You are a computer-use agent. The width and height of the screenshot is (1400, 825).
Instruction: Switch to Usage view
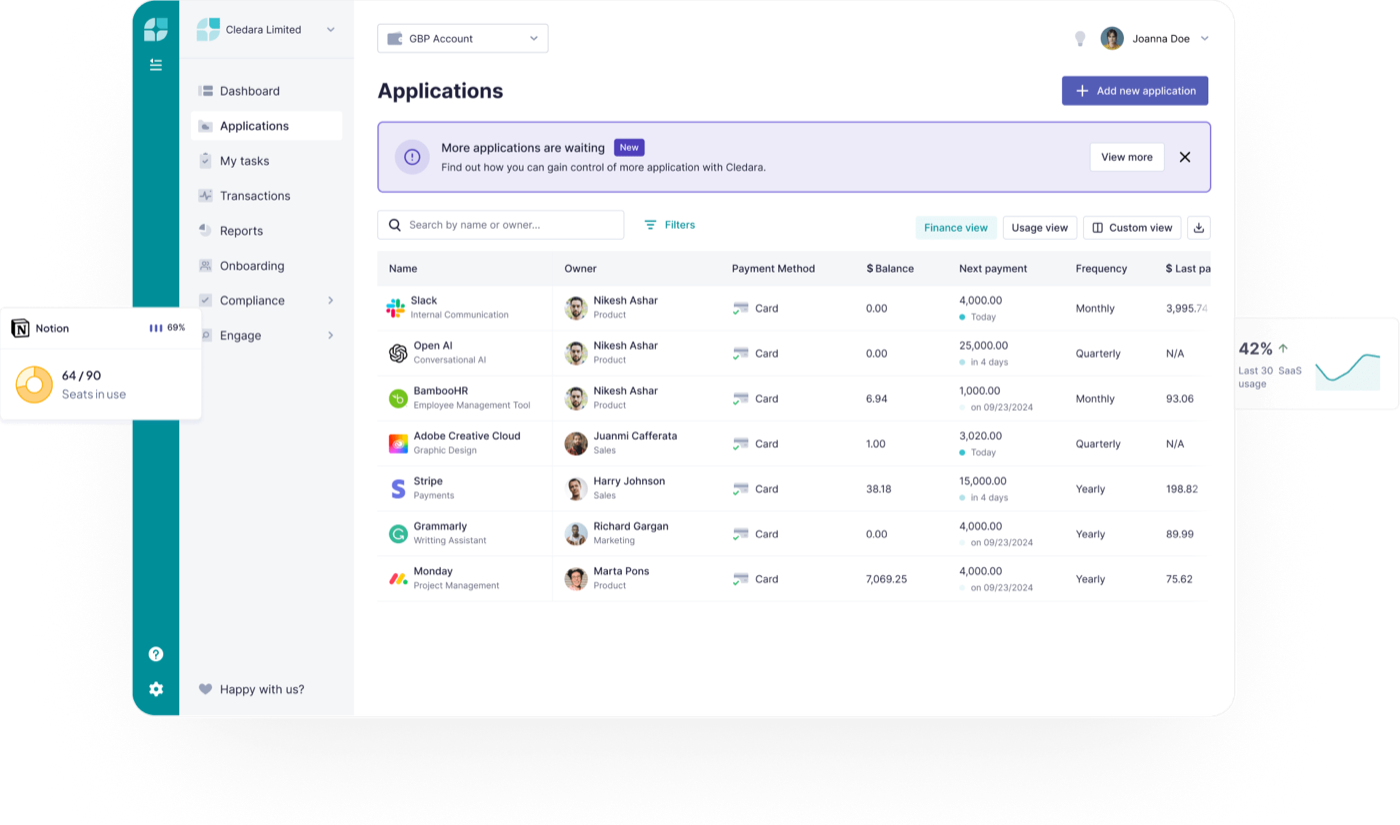(1040, 228)
